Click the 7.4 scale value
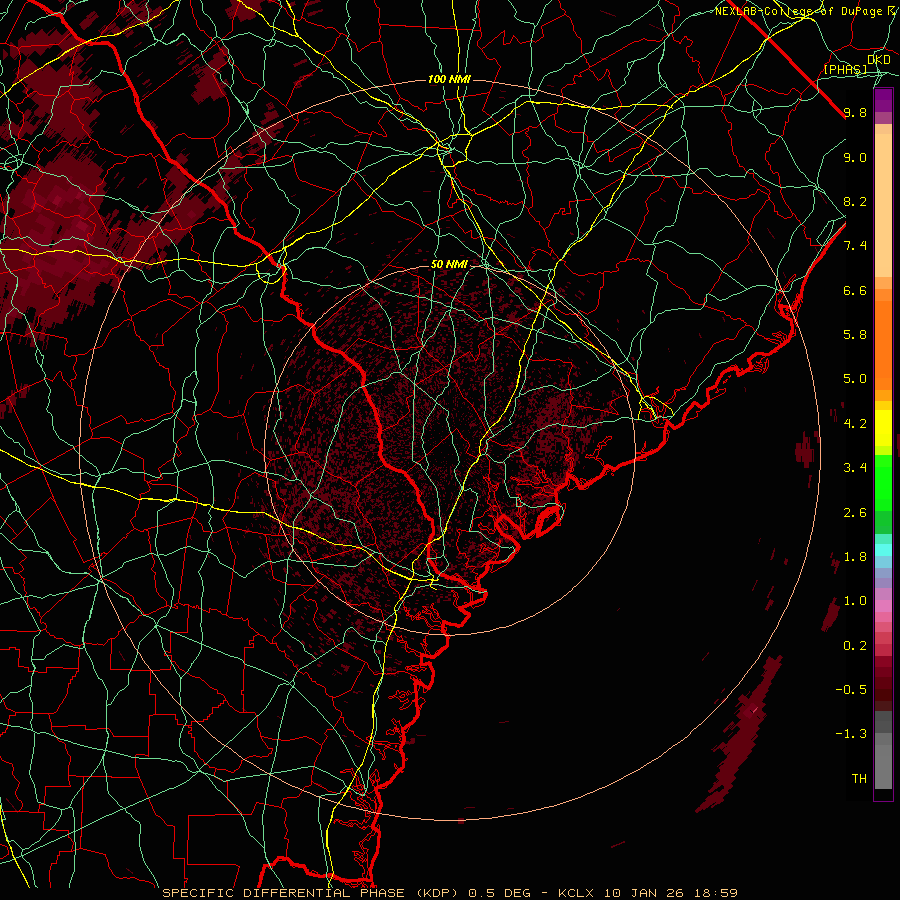 click(x=855, y=246)
